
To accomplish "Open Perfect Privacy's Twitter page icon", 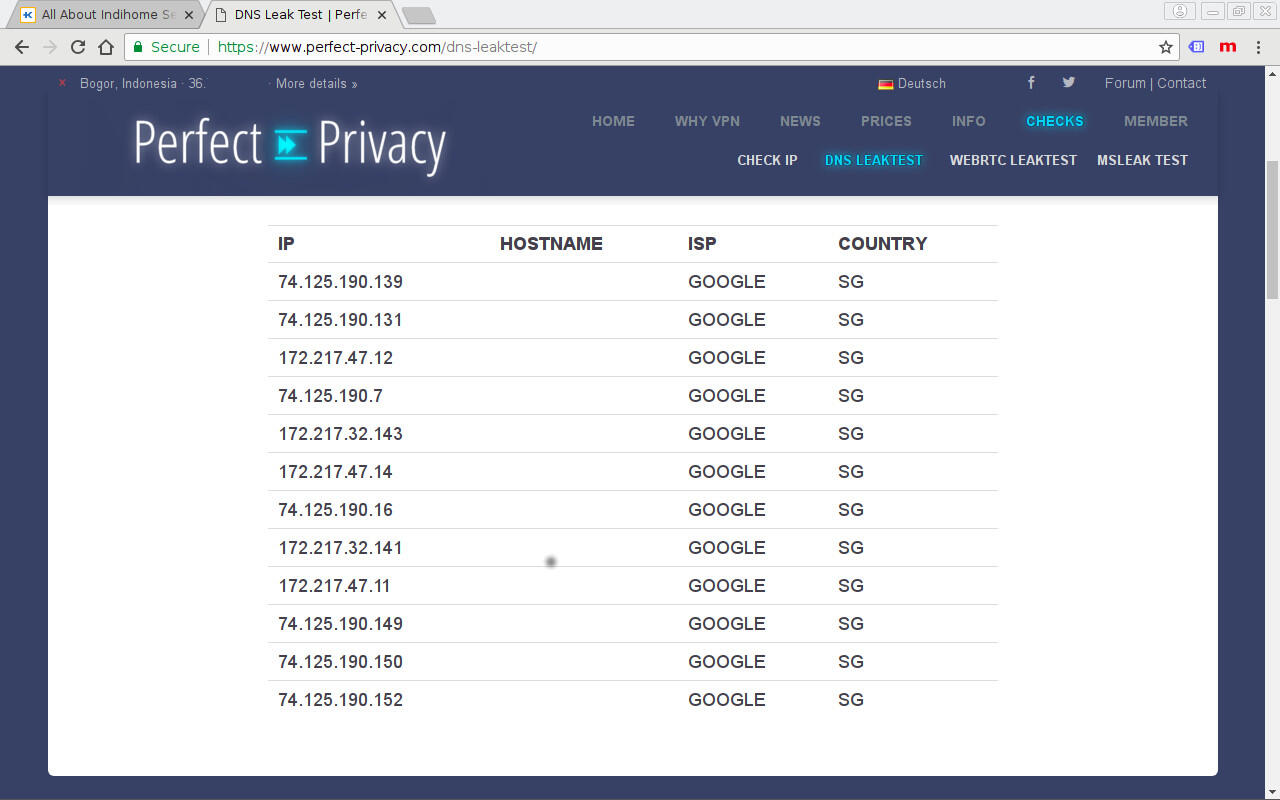I will point(1068,83).
